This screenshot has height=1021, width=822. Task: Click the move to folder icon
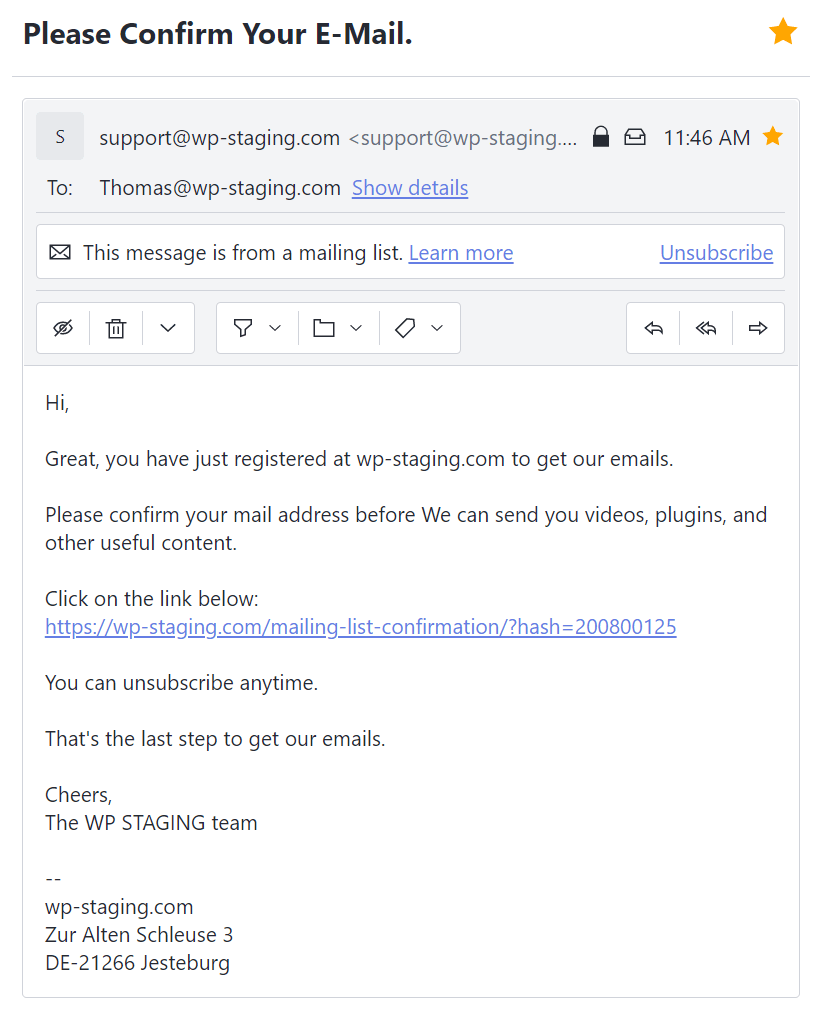click(x=324, y=328)
